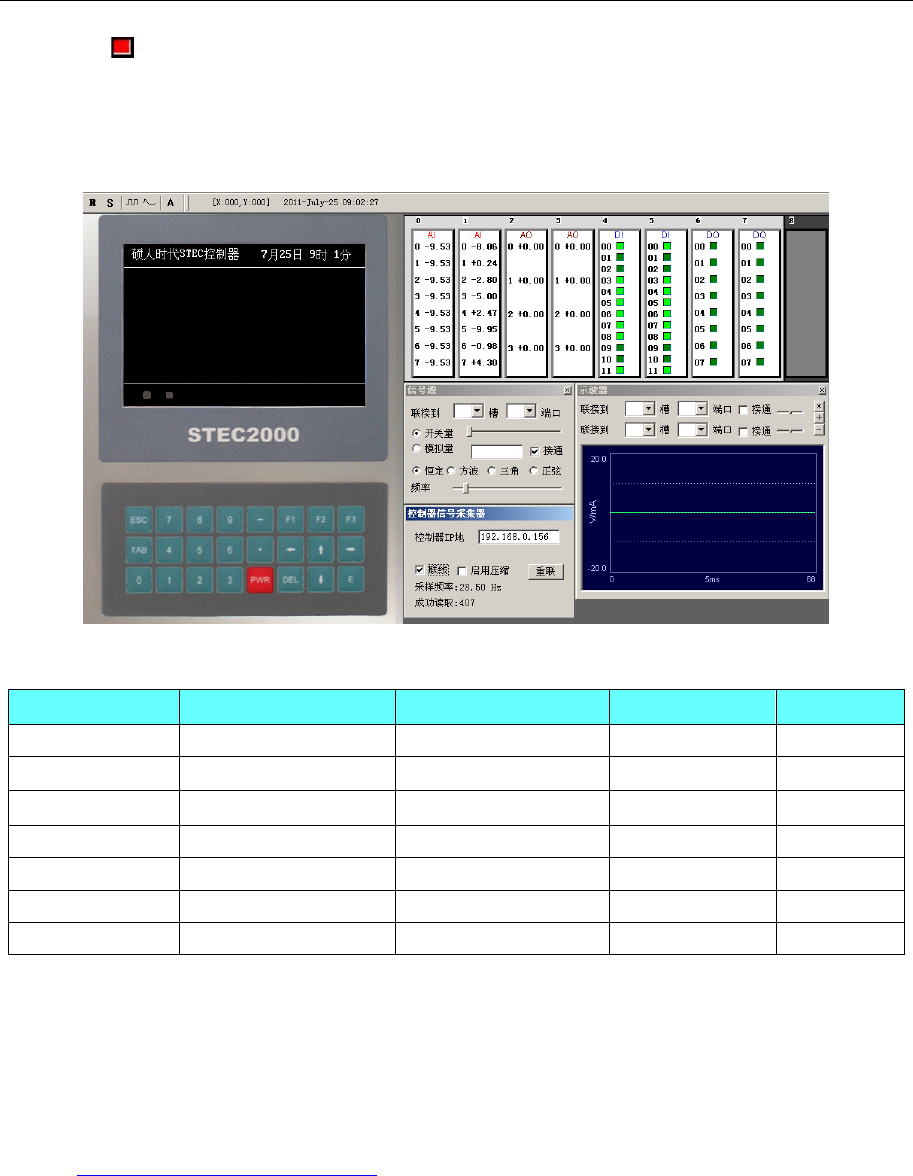The width and height of the screenshot is (913, 1176).
Task: Click the oscilloscope minus zoom button
Action: (819, 430)
